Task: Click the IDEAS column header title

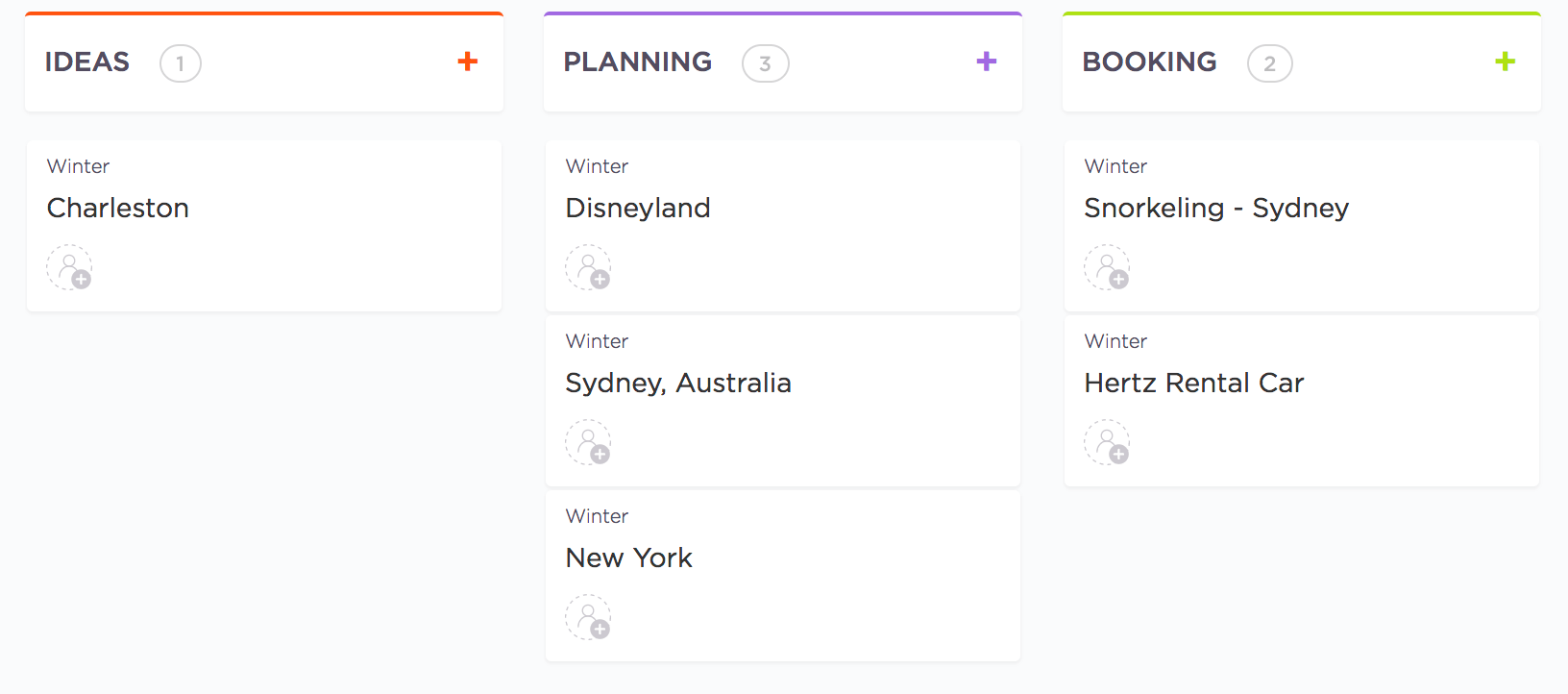Action: tap(87, 62)
